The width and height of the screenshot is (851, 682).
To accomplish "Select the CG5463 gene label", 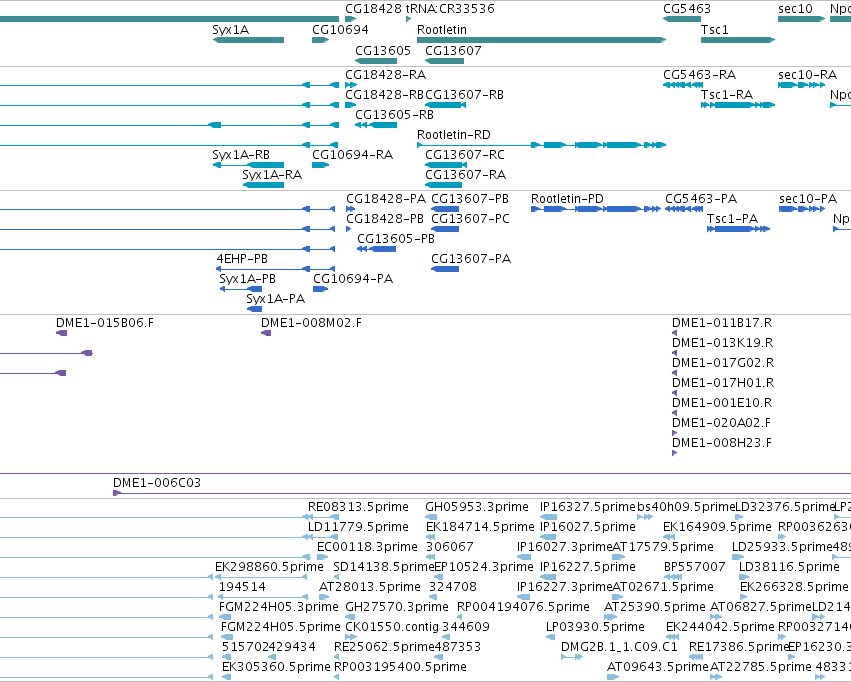I will (x=687, y=9).
